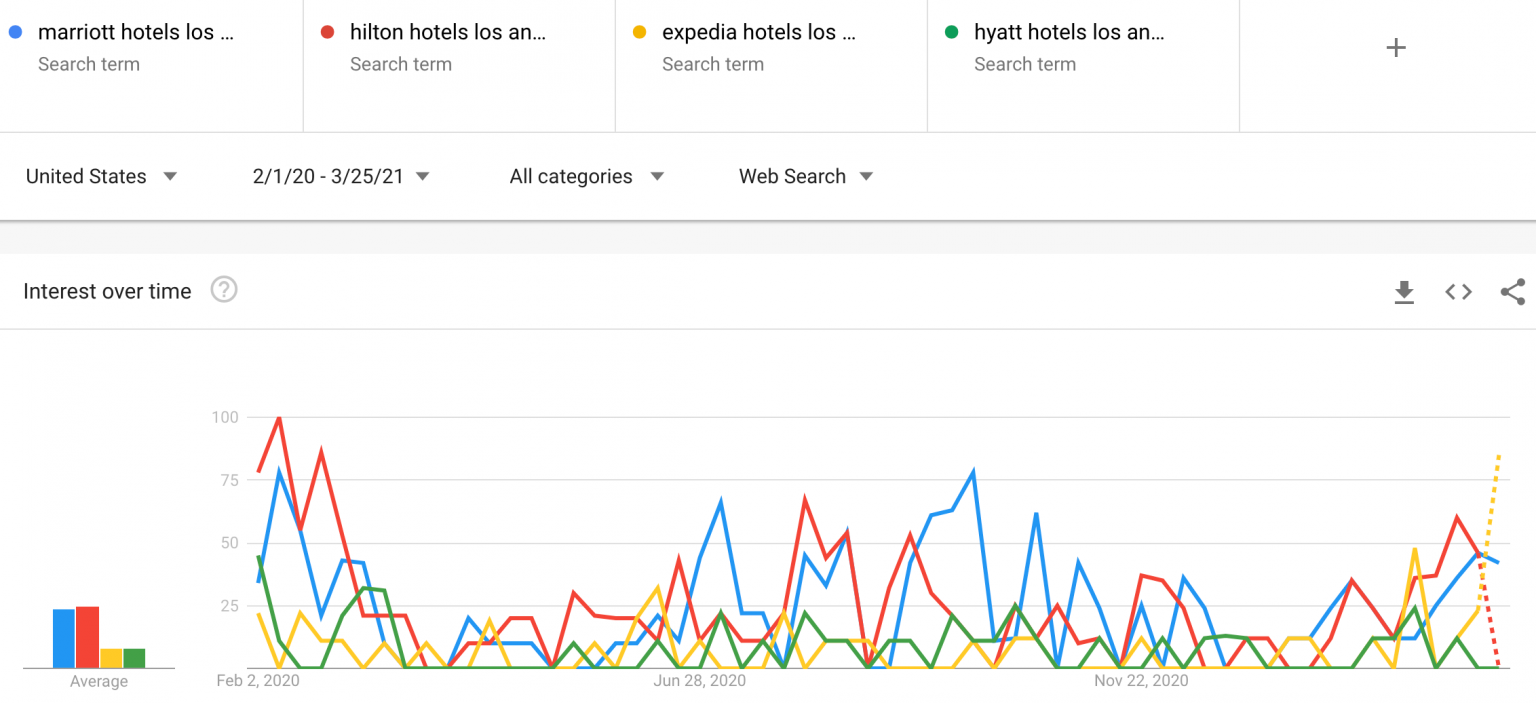Click the embed code icon
1536x703 pixels.
point(1458,292)
